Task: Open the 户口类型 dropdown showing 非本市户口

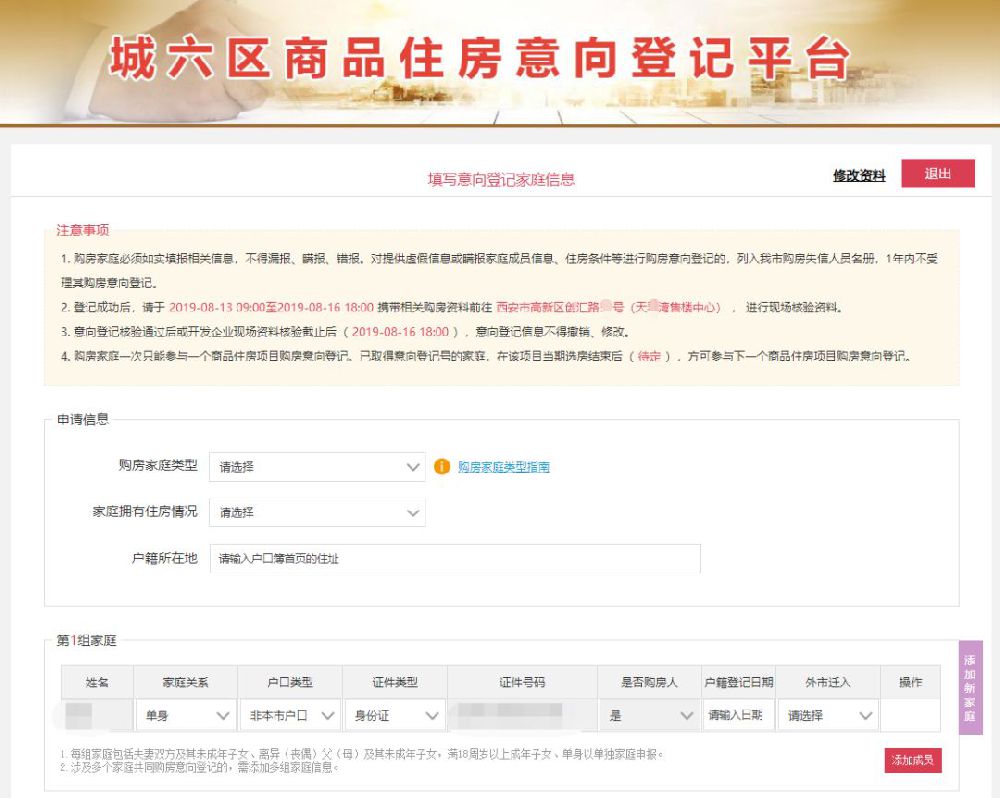Action: tap(290, 716)
